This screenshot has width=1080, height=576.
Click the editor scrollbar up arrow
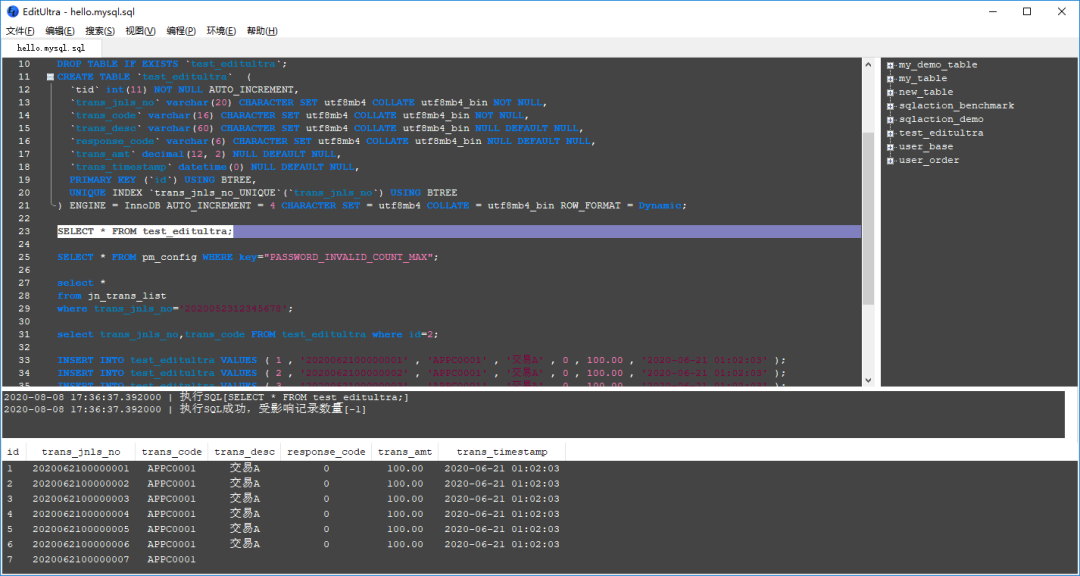click(868, 64)
